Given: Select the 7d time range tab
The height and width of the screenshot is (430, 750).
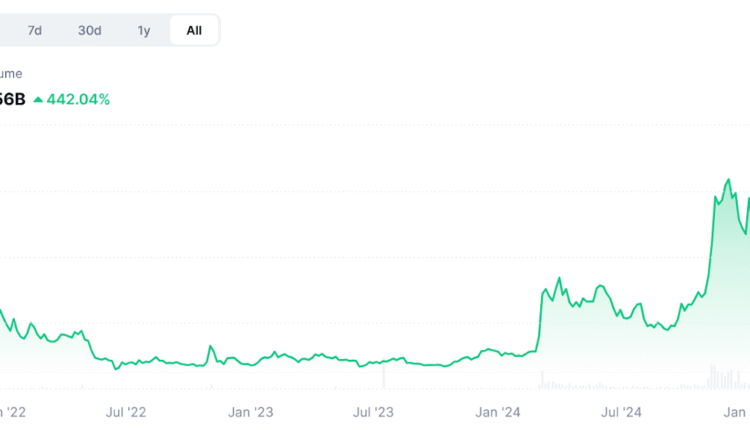Looking at the screenshot, I should point(34,30).
